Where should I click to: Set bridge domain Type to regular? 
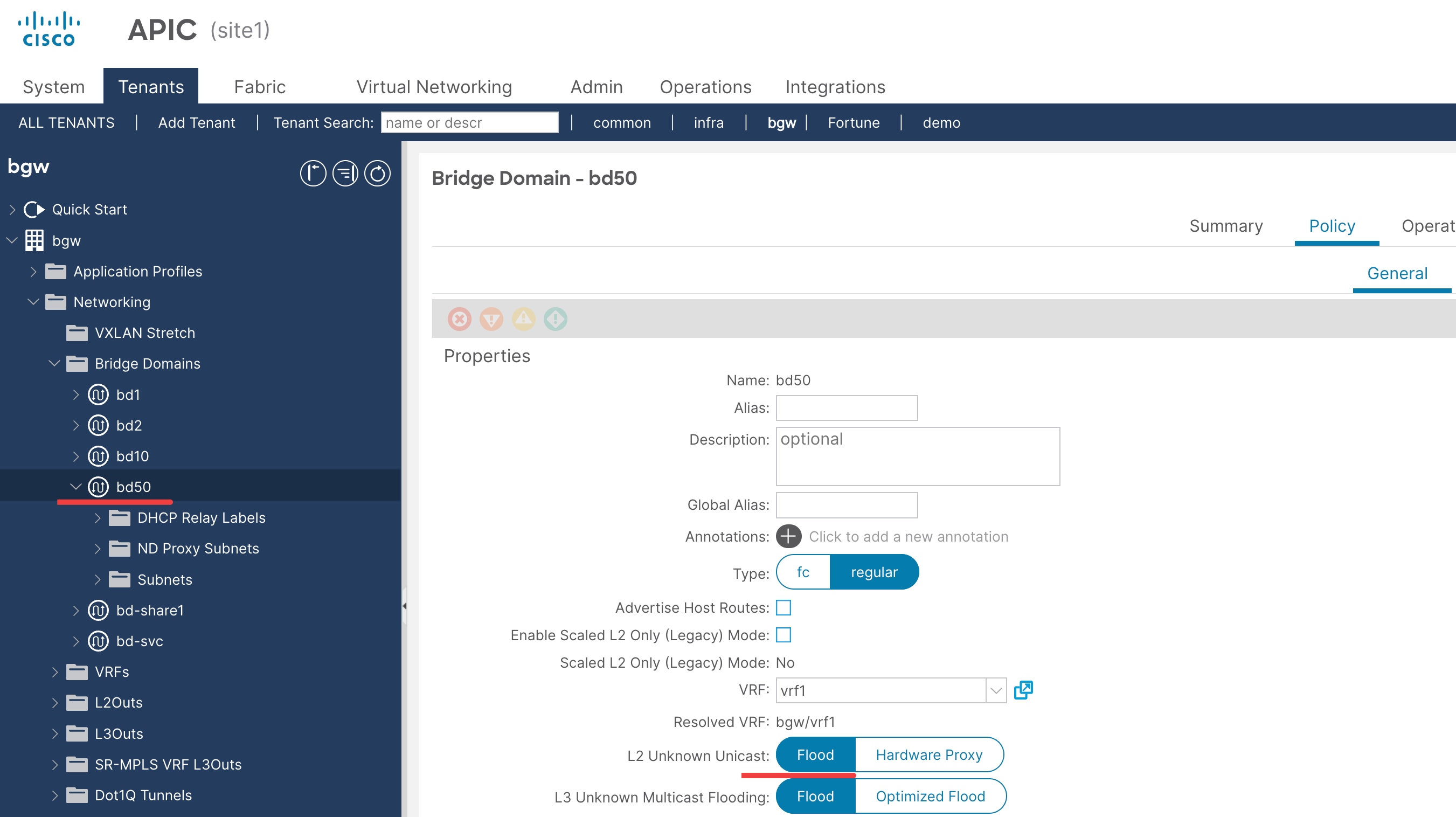coord(874,572)
